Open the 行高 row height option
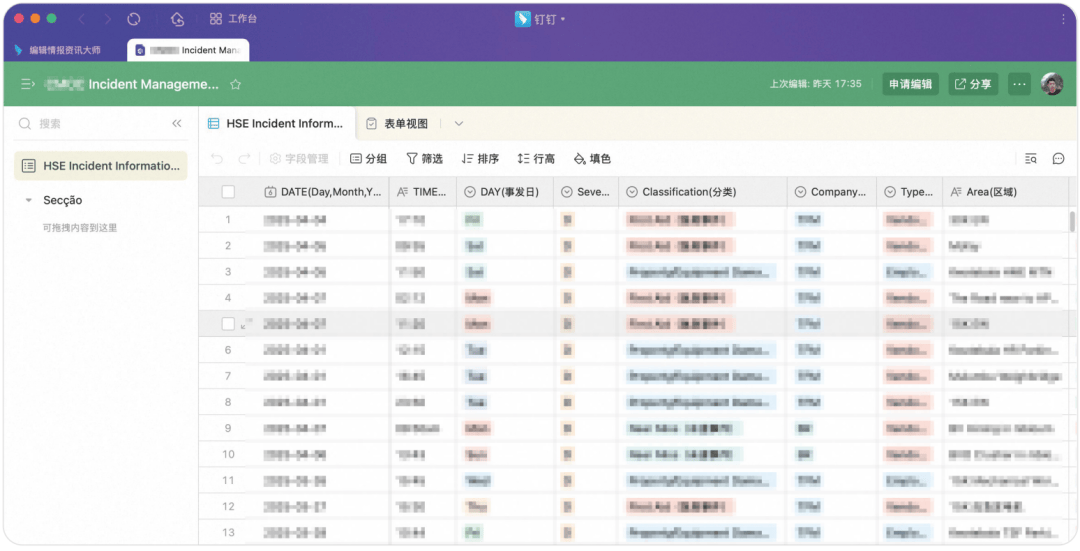Viewport: 1080px width, 551px height. click(536, 159)
